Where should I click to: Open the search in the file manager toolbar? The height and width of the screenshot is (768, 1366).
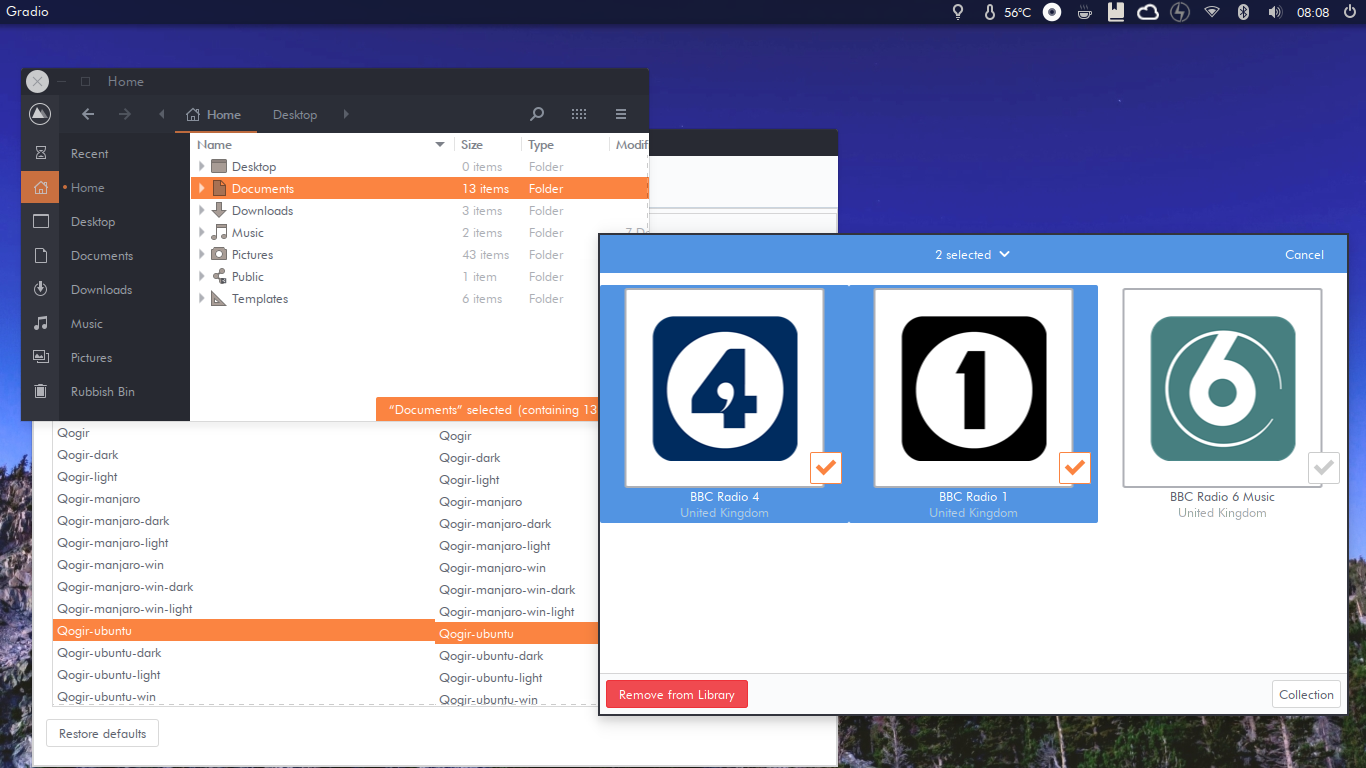pos(537,114)
